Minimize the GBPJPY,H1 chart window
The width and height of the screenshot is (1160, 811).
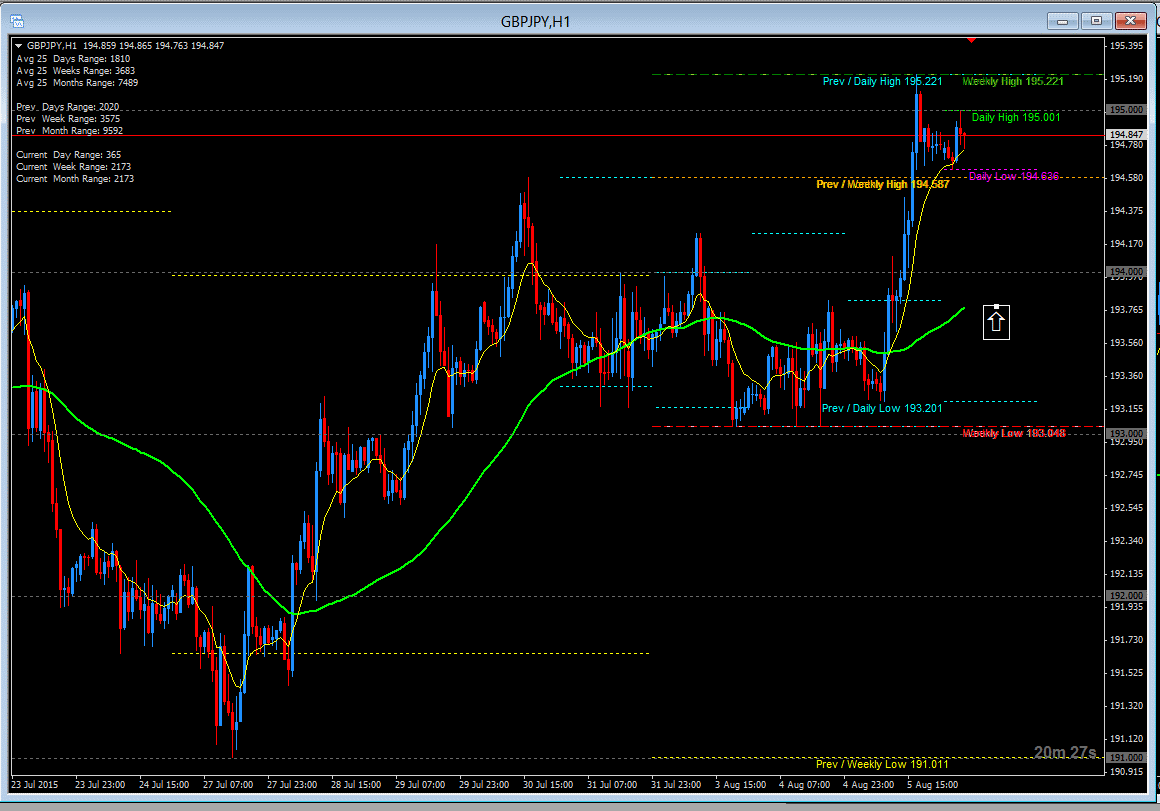pyautogui.click(x=1062, y=20)
